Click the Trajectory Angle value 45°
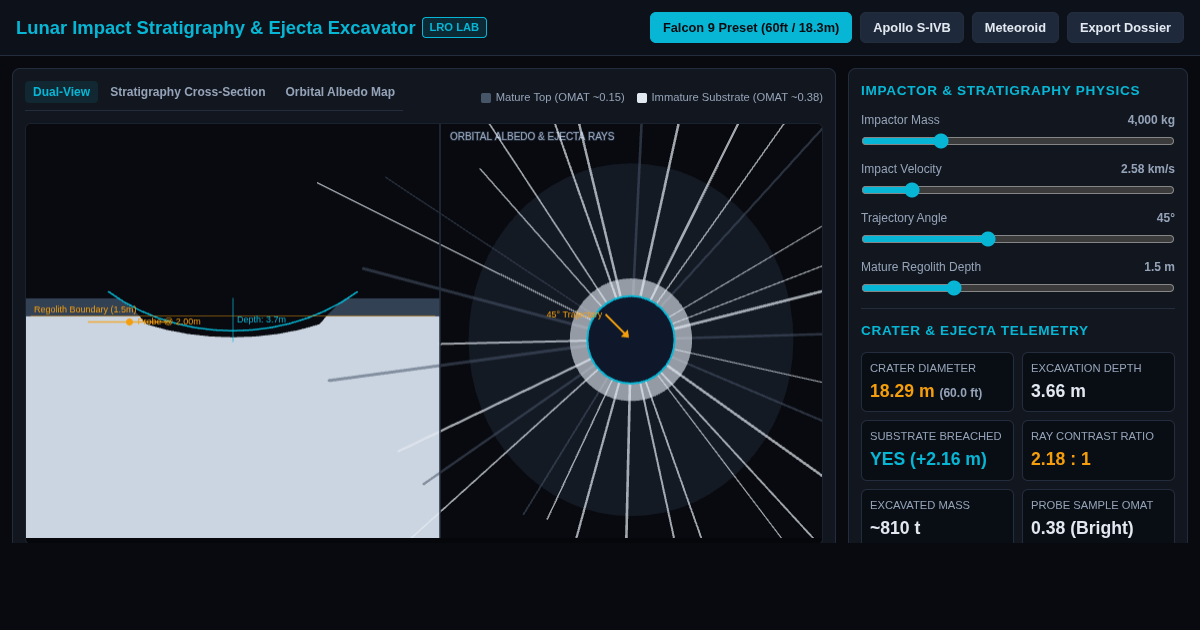 coord(1166,218)
